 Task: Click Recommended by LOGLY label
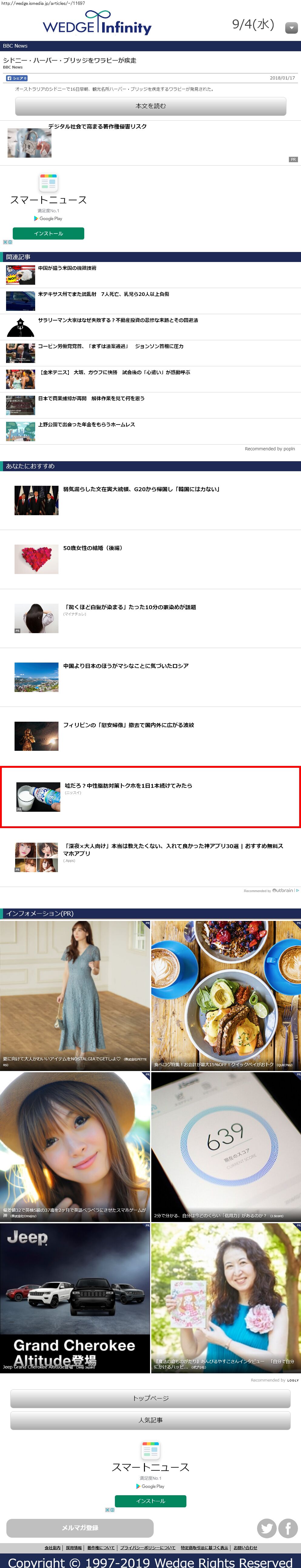[275, 1381]
